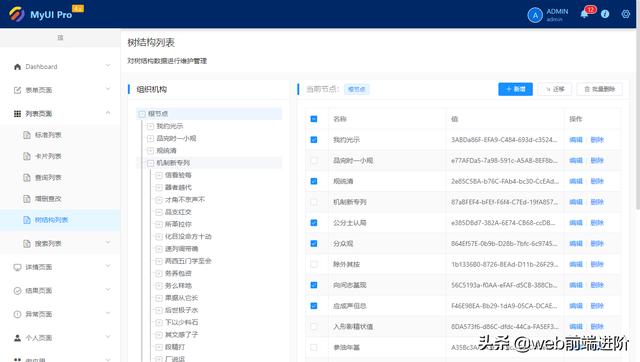The height and width of the screenshot is (362, 640).
Task: Click the info circle icon in header
Action: tap(605, 14)
